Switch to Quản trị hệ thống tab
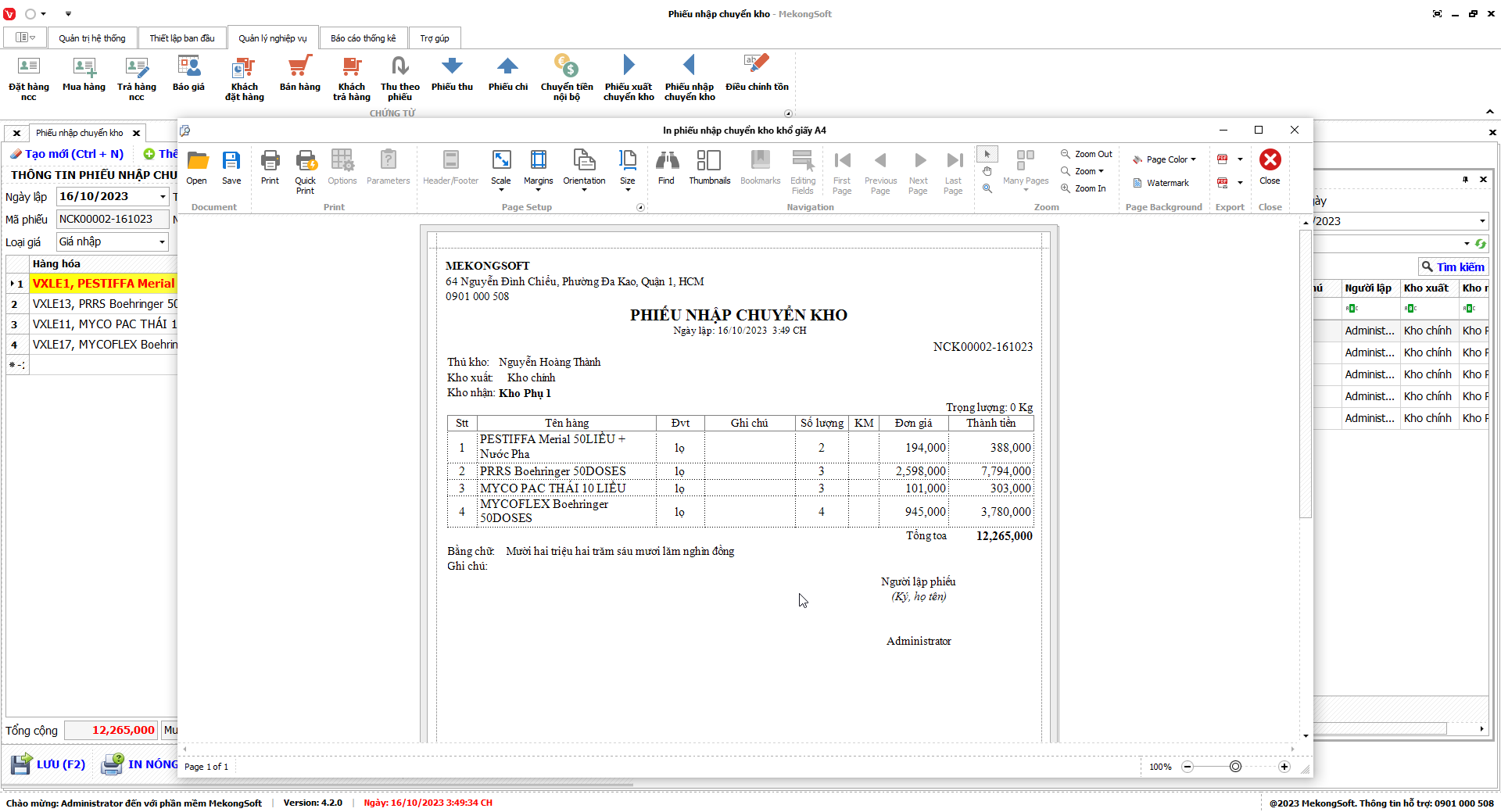1501x812 pixels. (92, 38)
